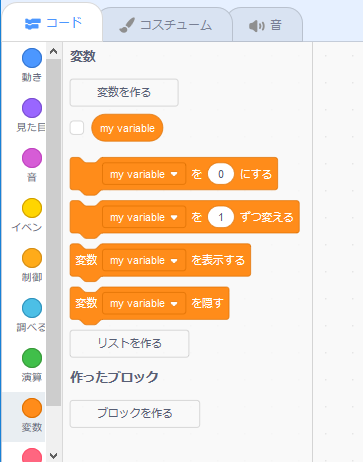Image resolution: width=363 pixels, height=462 pixels.
Task: Select the purple 見た目 (Looks) category circle
Action: 32,108
